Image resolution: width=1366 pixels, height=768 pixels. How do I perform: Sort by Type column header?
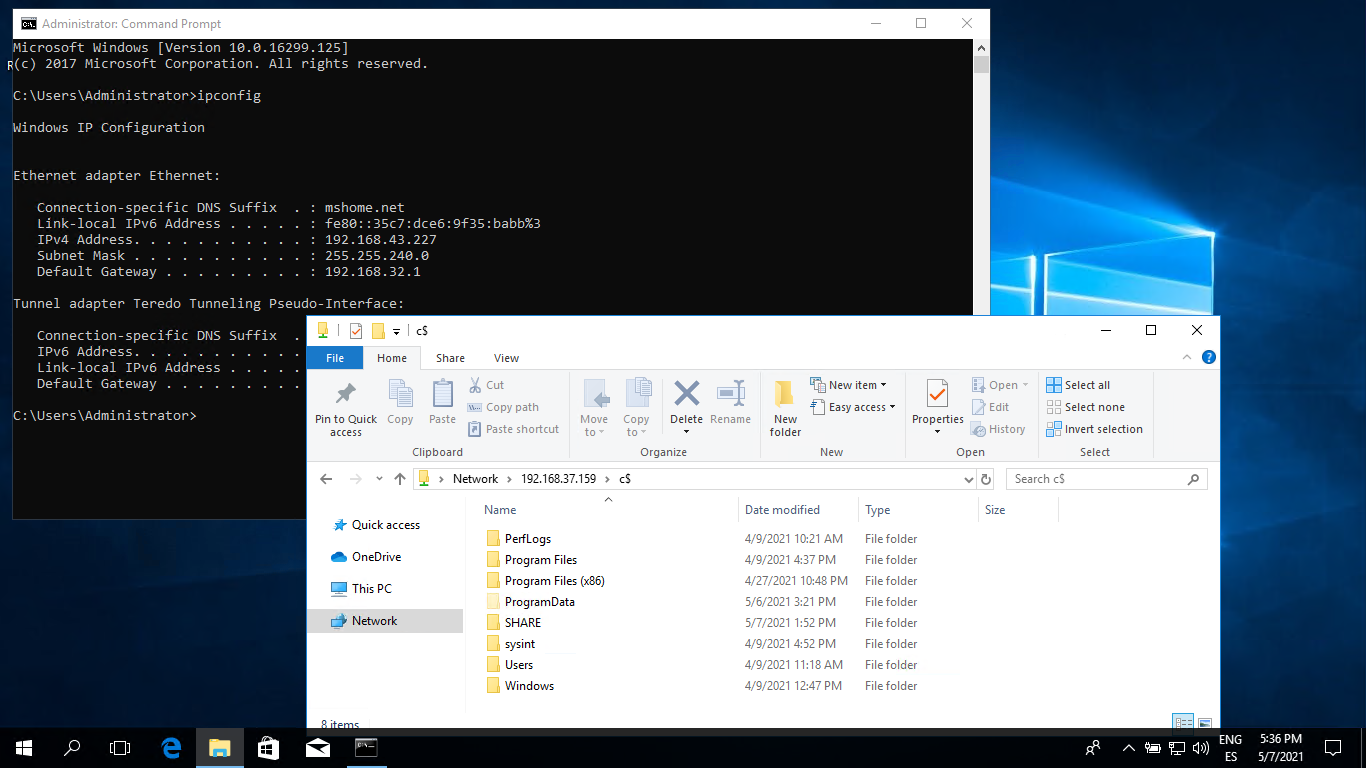pyautogui.click(x=917, y=510)
